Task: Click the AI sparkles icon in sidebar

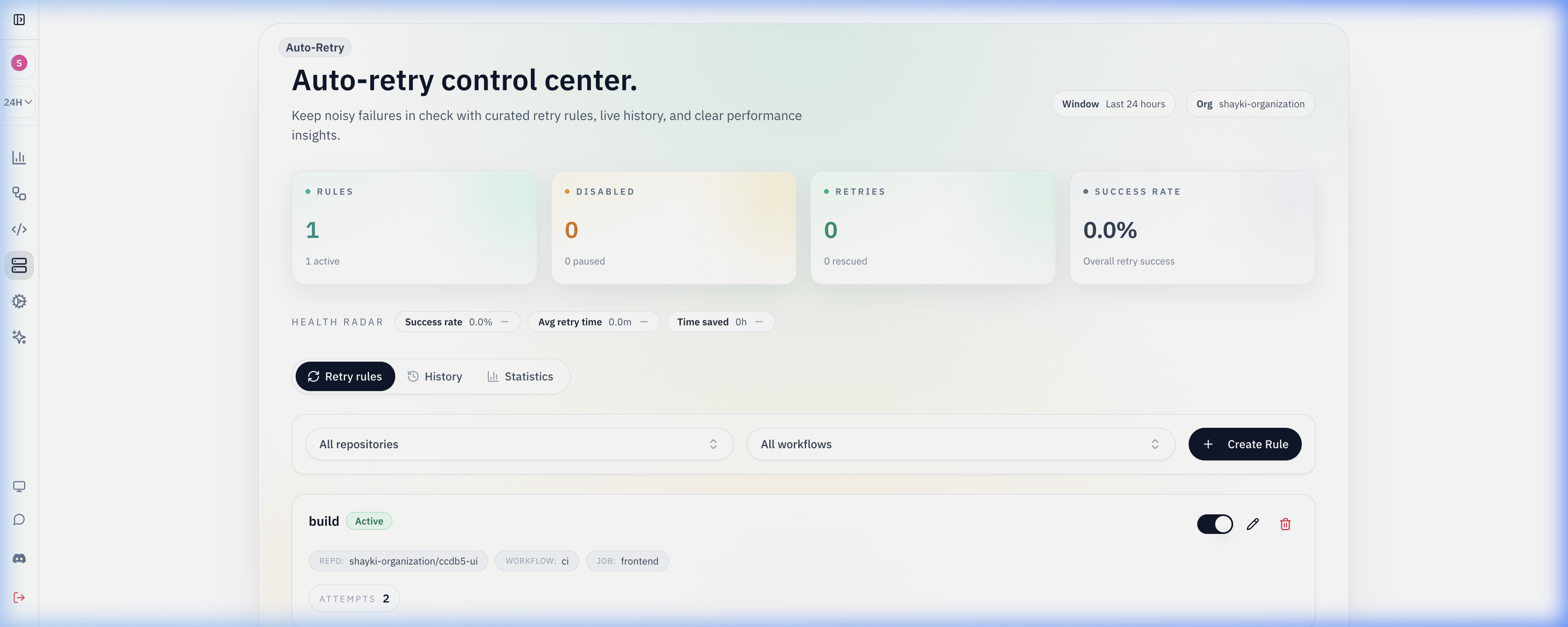Action: pyautogui.click(x=19, y=338)
